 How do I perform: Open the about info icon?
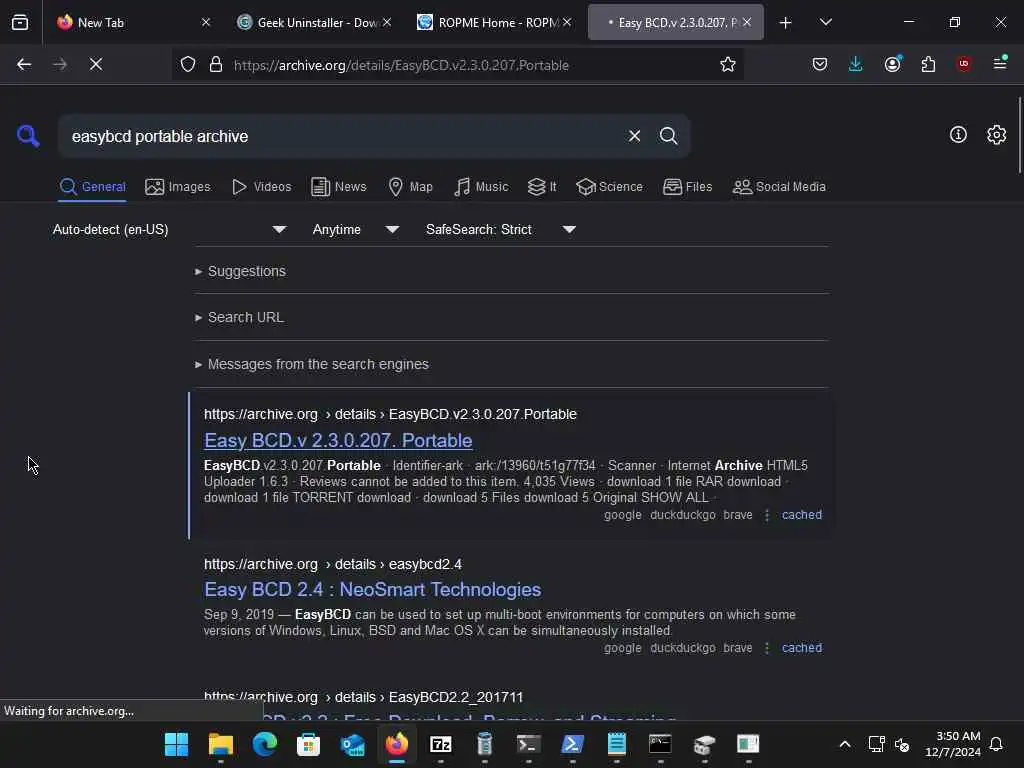pyautogui.click(x=958, y=135)
